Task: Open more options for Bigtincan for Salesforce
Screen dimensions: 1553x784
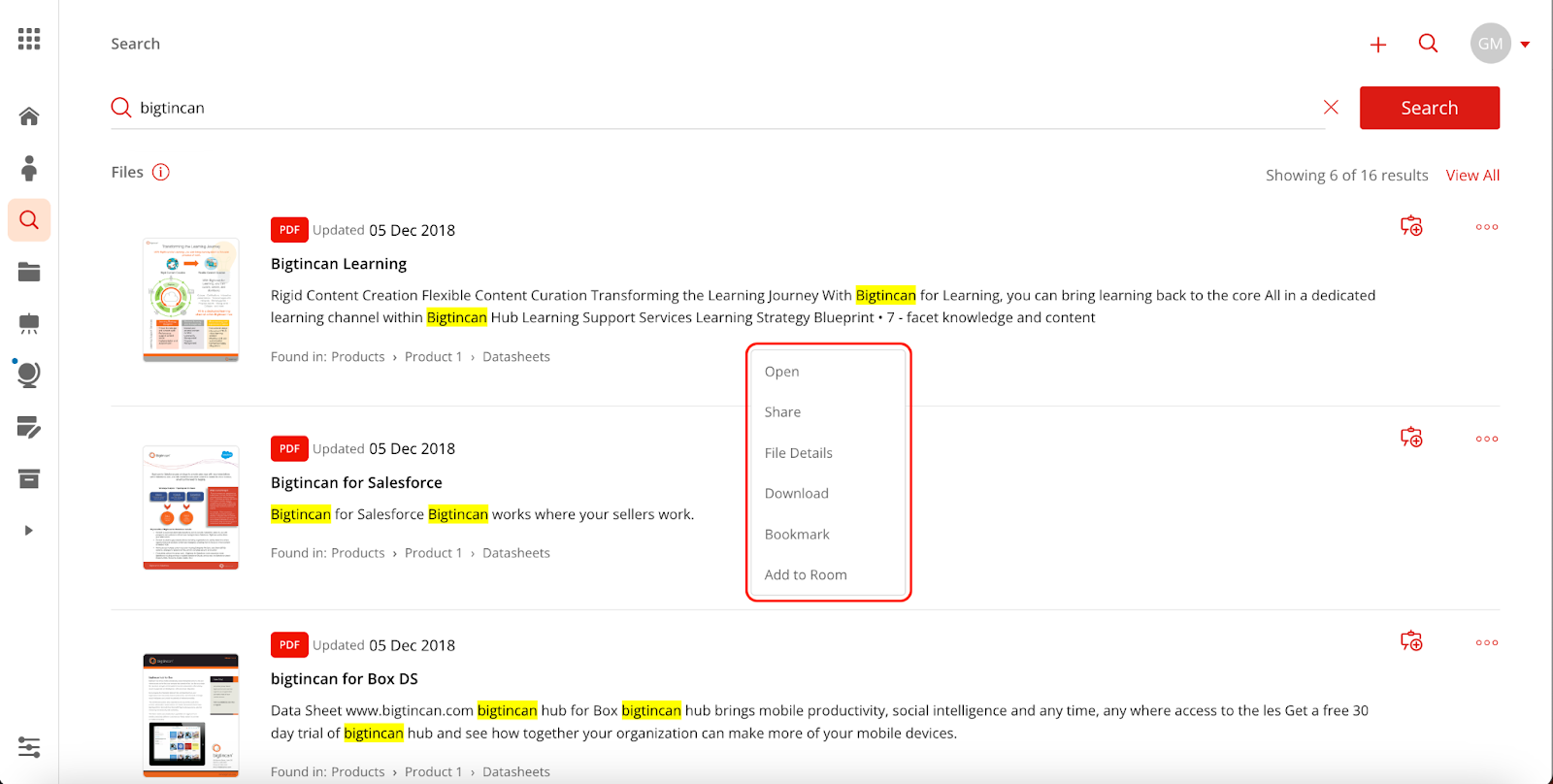Action: click(1486, 439)
